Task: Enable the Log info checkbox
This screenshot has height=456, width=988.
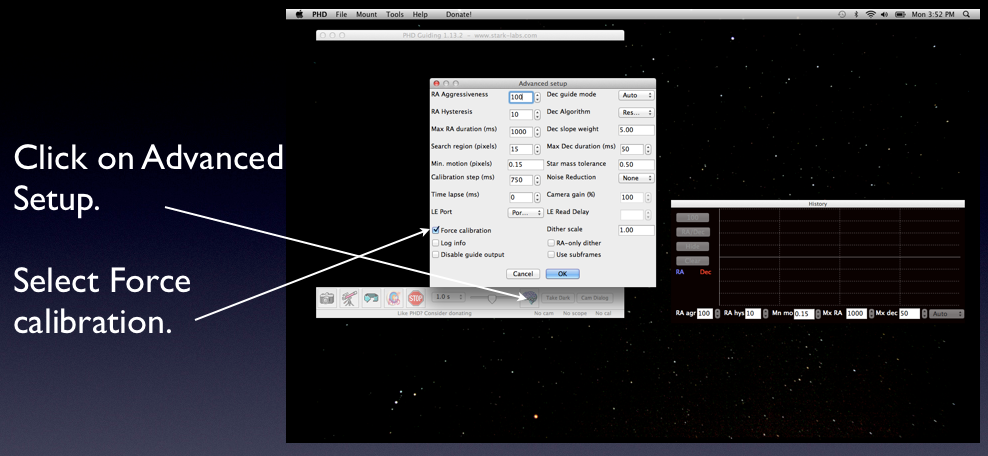Action: (434, 242)
